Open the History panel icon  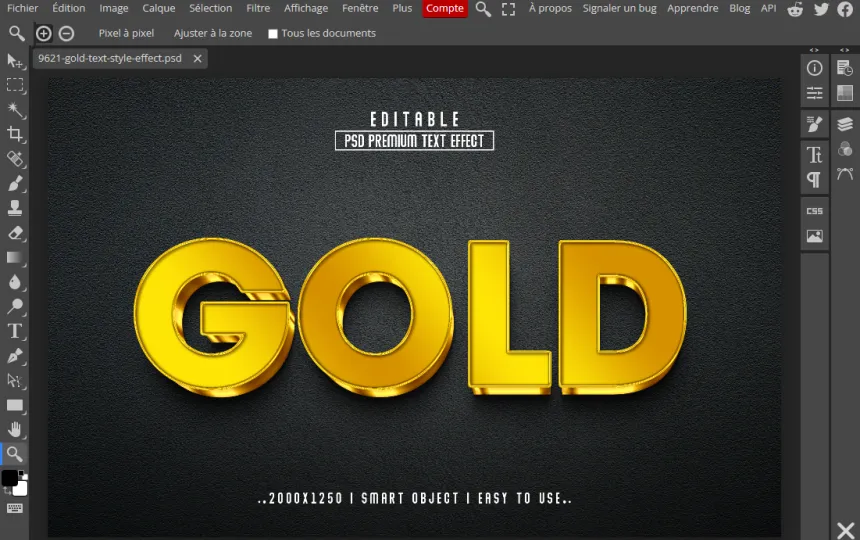point(845,68)
